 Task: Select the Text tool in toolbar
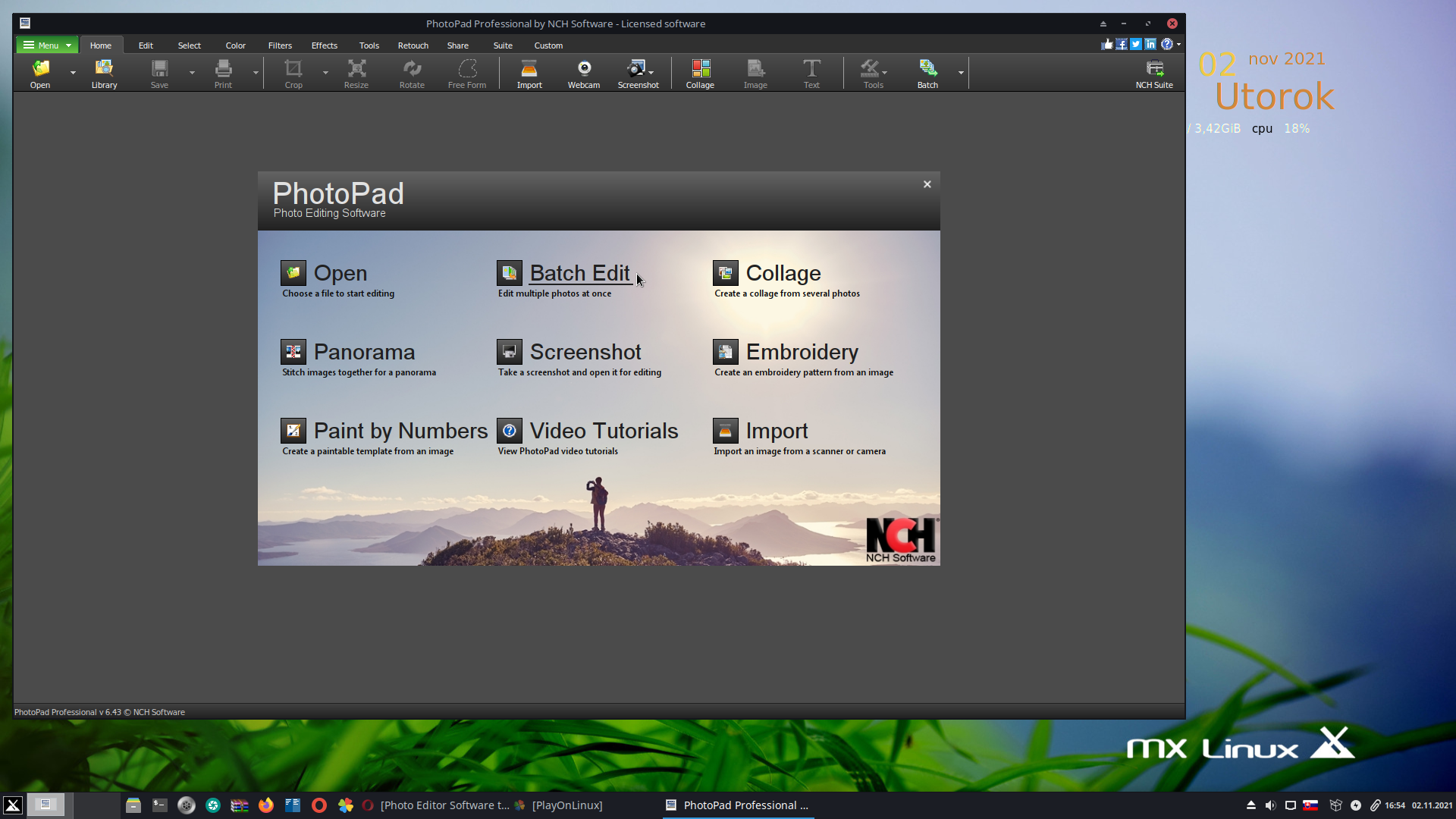811,74
